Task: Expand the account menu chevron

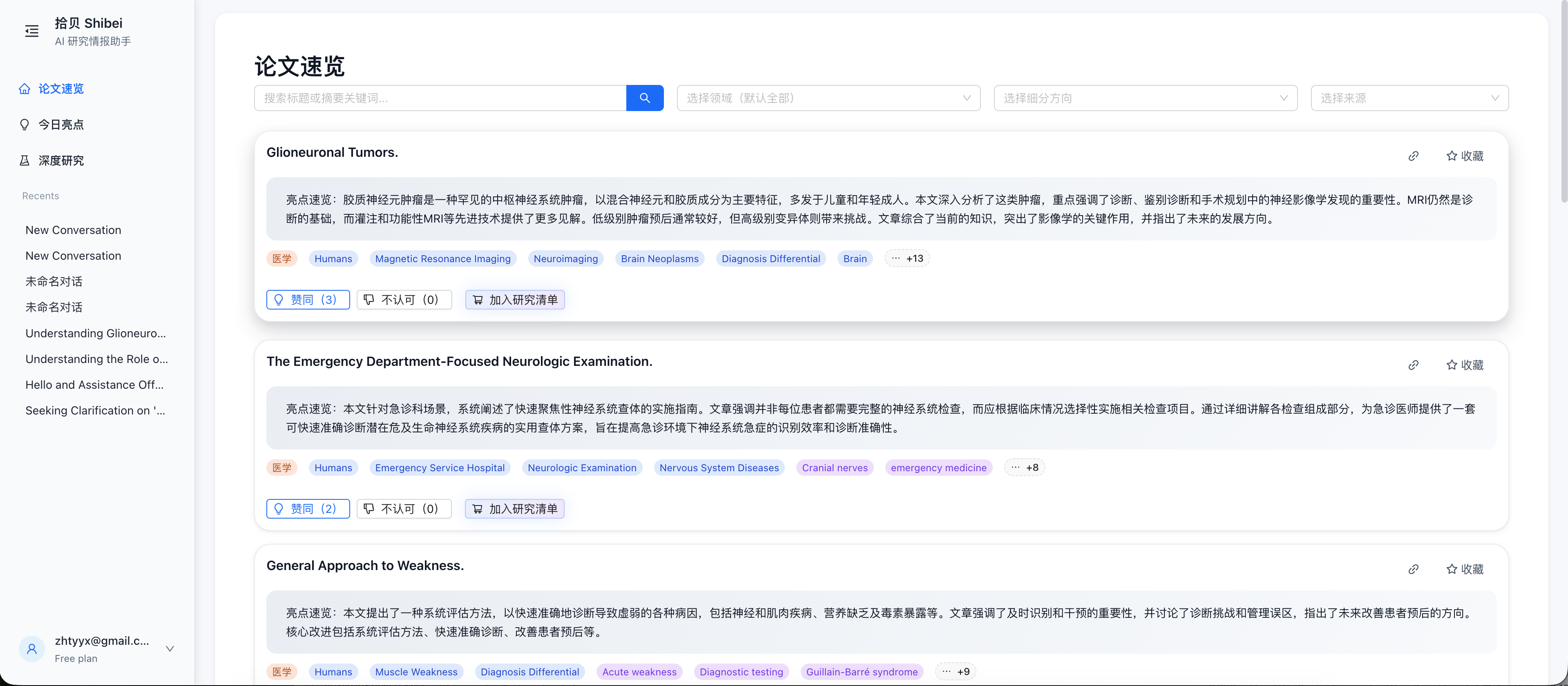Action: point(170,649)
